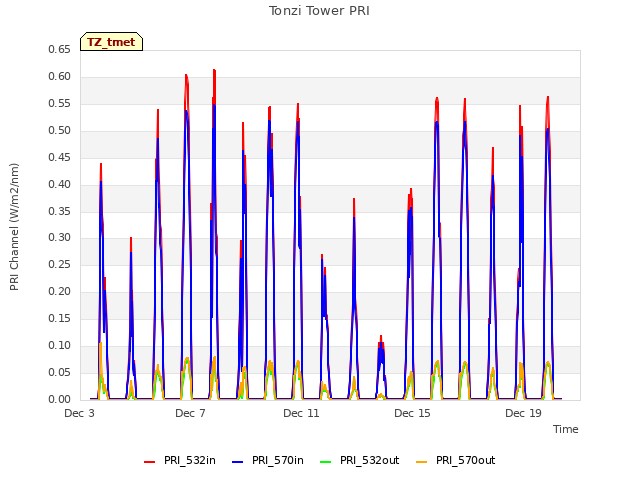Click the 0.20 y-axis tick label
This screenshot has height=480, width=640.
click(59, 291)
